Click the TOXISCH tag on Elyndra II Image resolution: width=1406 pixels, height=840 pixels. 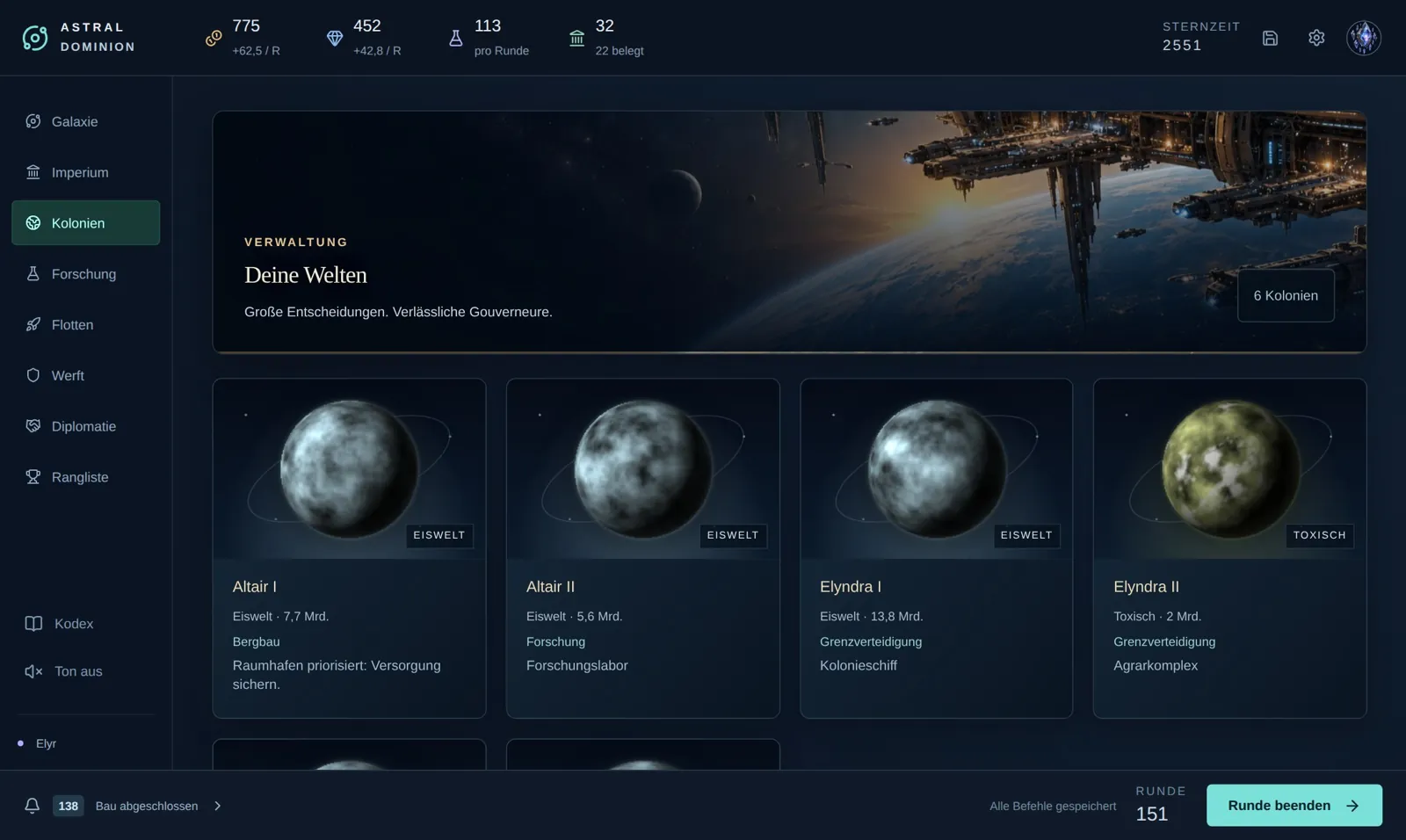pyautogui.click(x=1319, y=535)
